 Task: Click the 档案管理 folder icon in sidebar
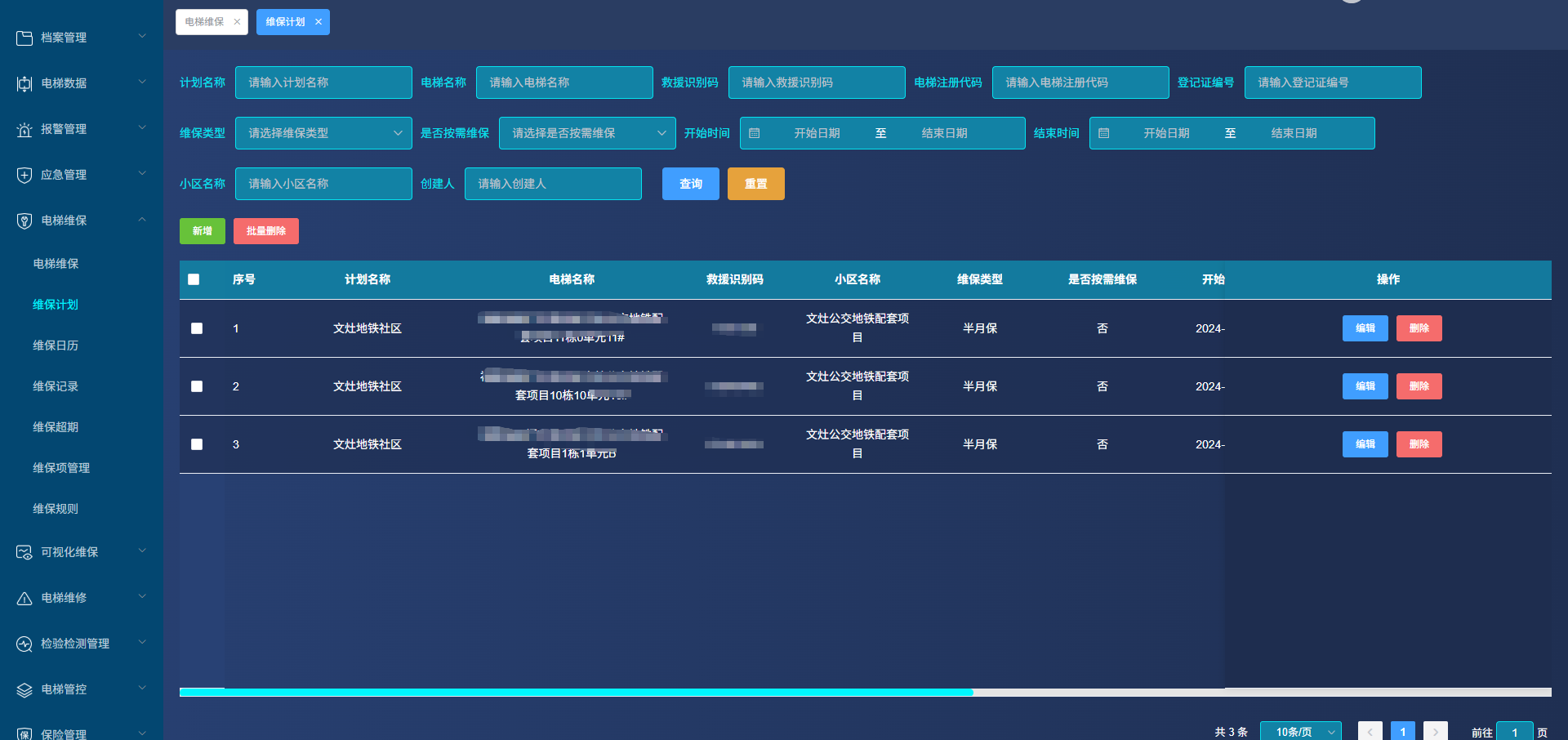pyautogui.click(x=24, y=38)
